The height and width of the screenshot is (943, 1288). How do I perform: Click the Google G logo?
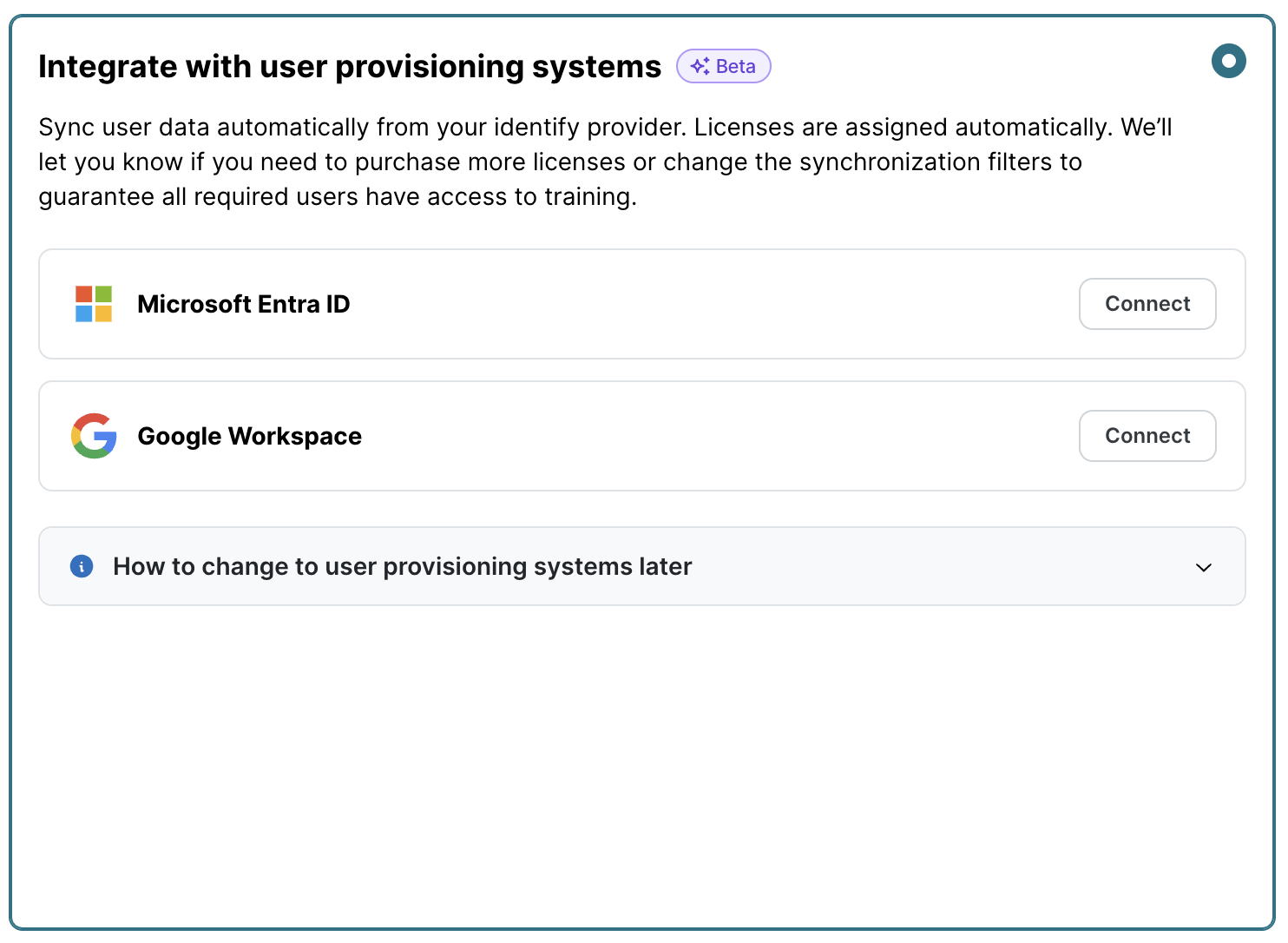pyautogui.click(x=94, y=436)
